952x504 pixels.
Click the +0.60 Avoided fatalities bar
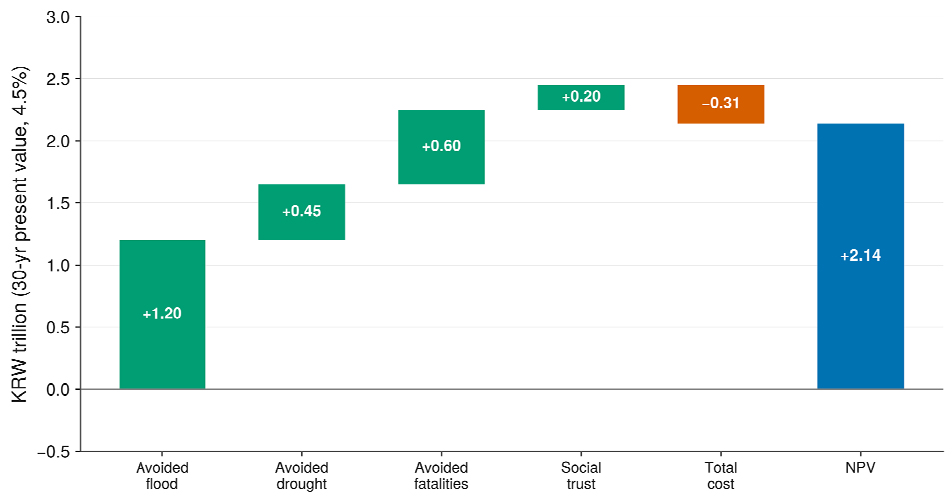441,147
